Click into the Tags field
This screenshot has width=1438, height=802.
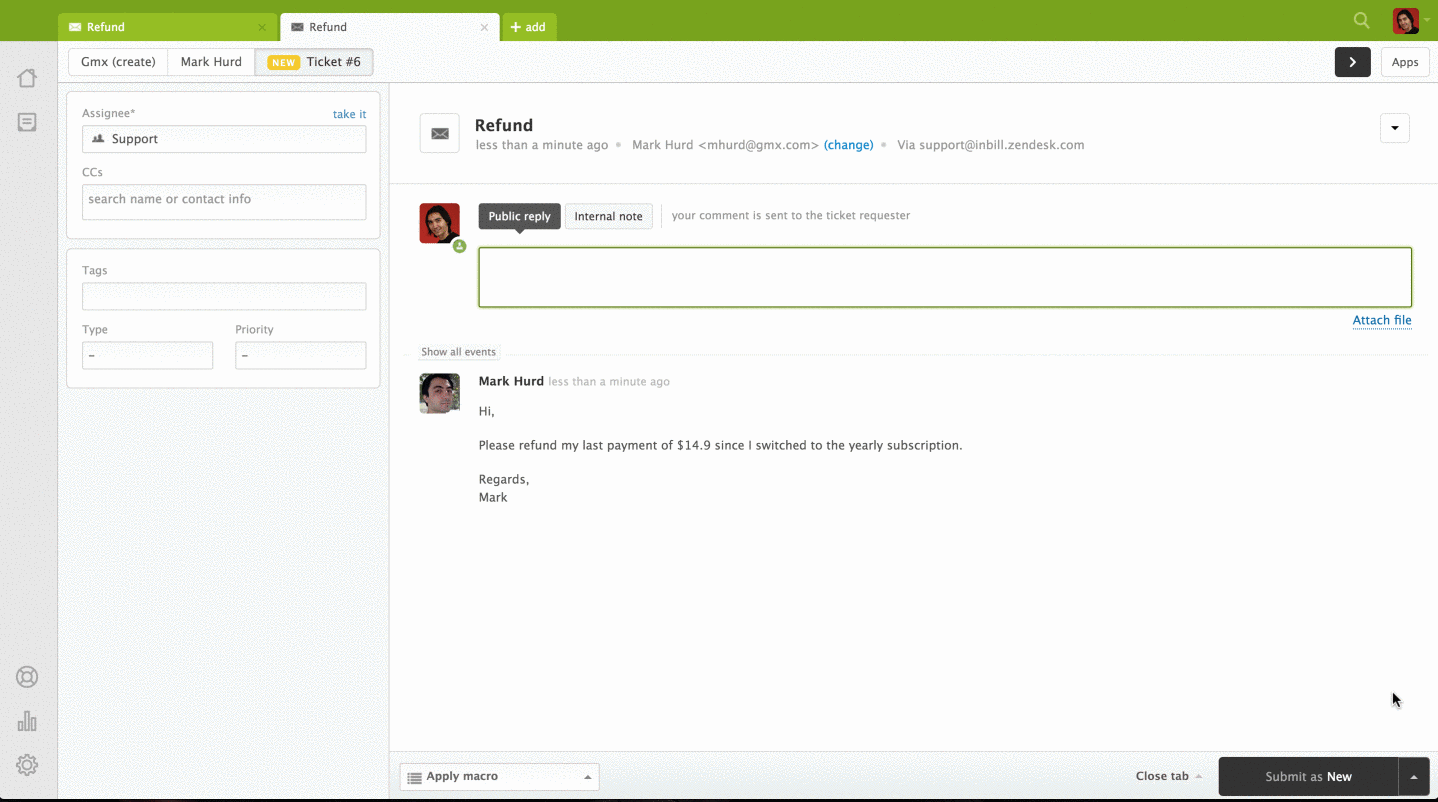tap(224, 296)
